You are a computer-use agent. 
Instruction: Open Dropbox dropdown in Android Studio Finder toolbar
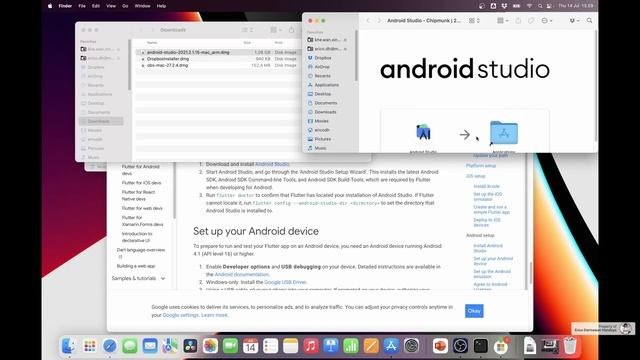click(574, 20)
